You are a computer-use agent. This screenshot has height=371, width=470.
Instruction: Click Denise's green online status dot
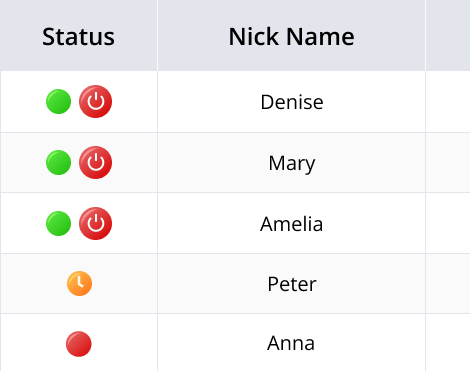tap(58, 102)
